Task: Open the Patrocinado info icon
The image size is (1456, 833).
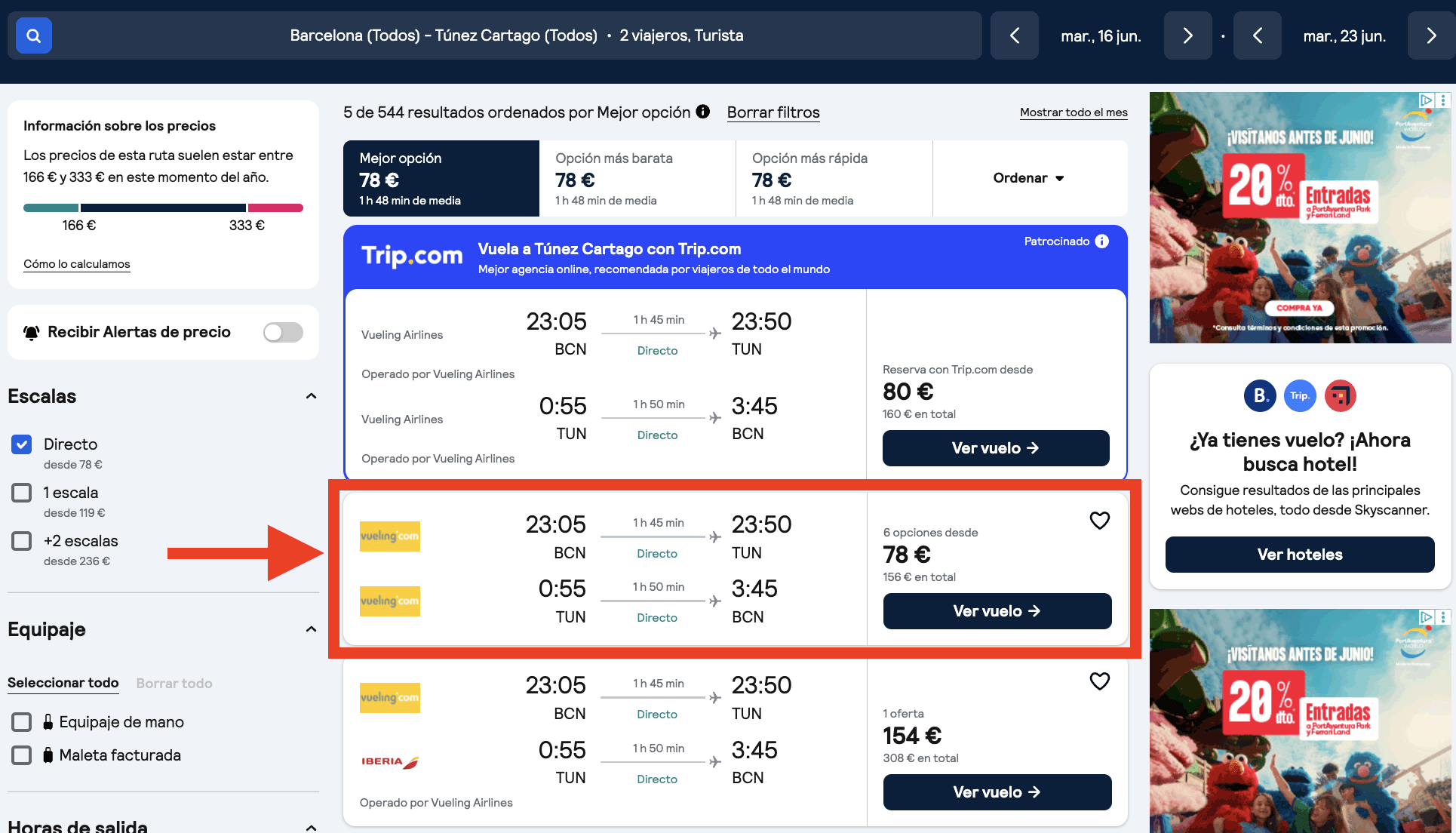Action: 1102,241
